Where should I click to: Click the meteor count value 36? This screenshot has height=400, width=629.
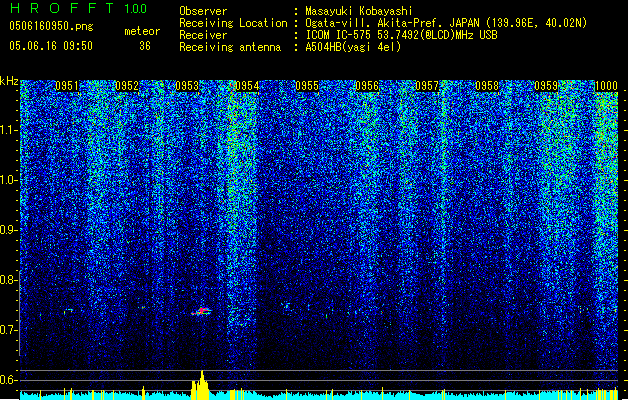[x=145, y=46]
